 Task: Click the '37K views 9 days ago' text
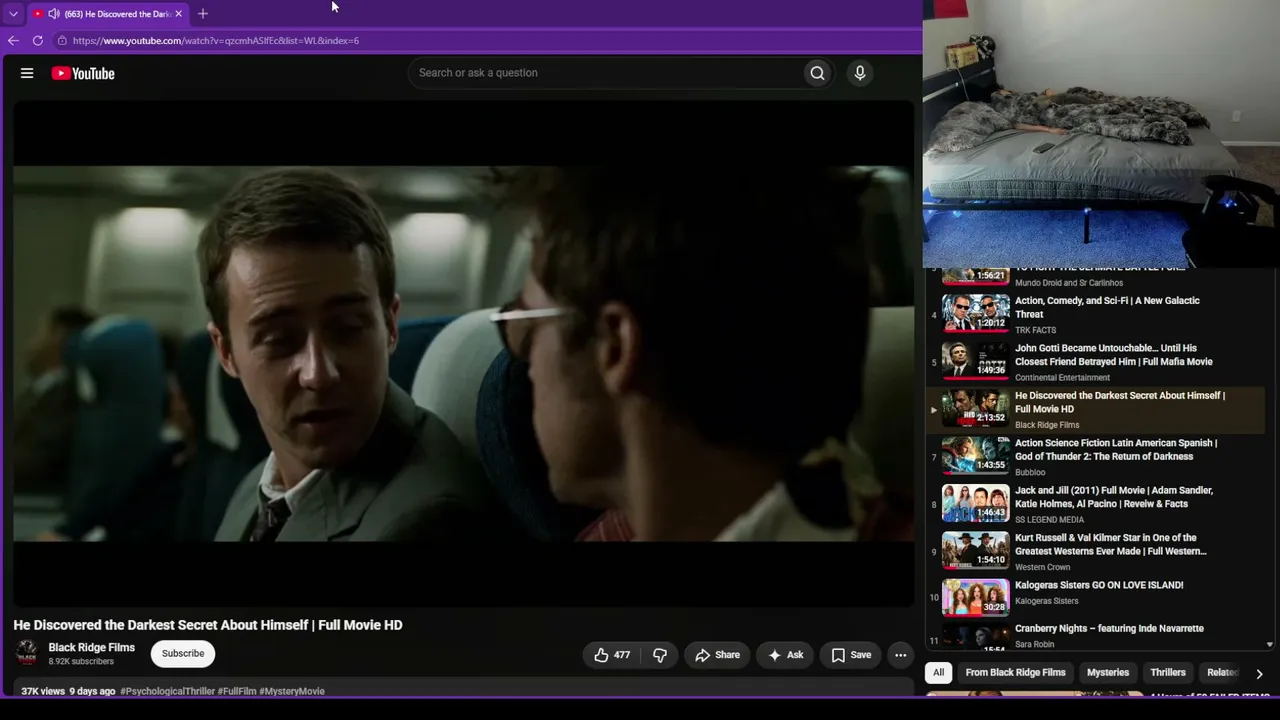[x=68, y=691]
